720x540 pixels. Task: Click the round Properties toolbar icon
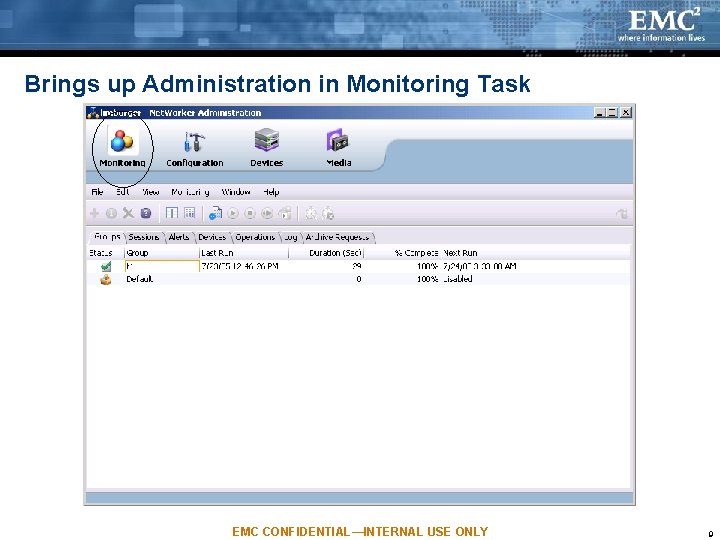pos(111,213)
